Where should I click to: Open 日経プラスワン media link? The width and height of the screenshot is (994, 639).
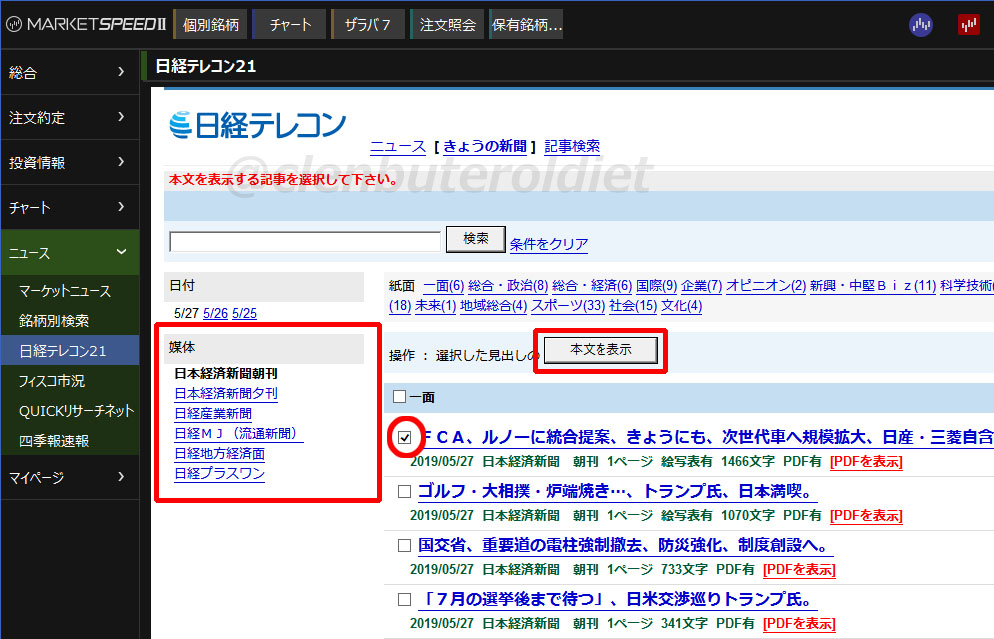coord(219,474)
